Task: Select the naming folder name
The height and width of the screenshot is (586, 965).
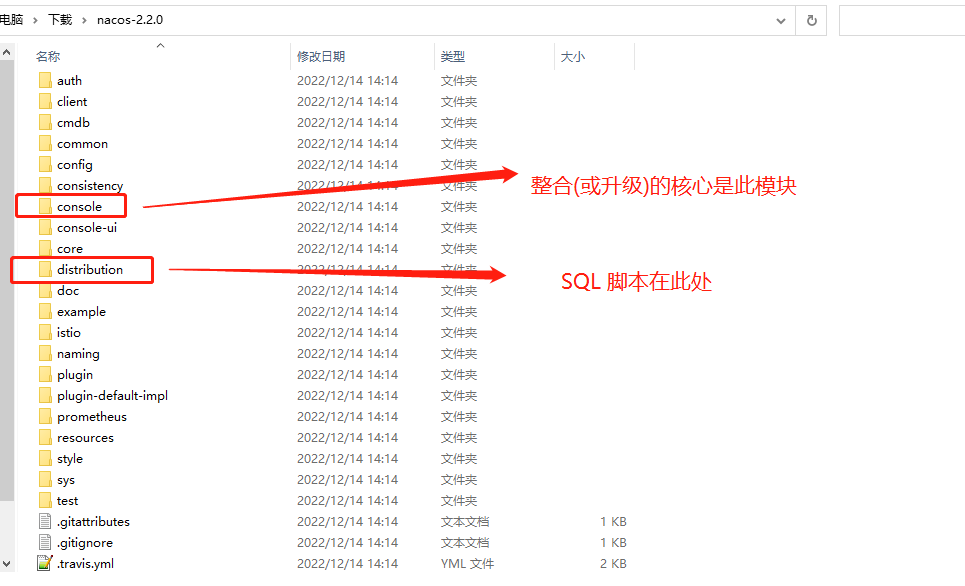Action: pyautogui.click(x=78, y=354)
